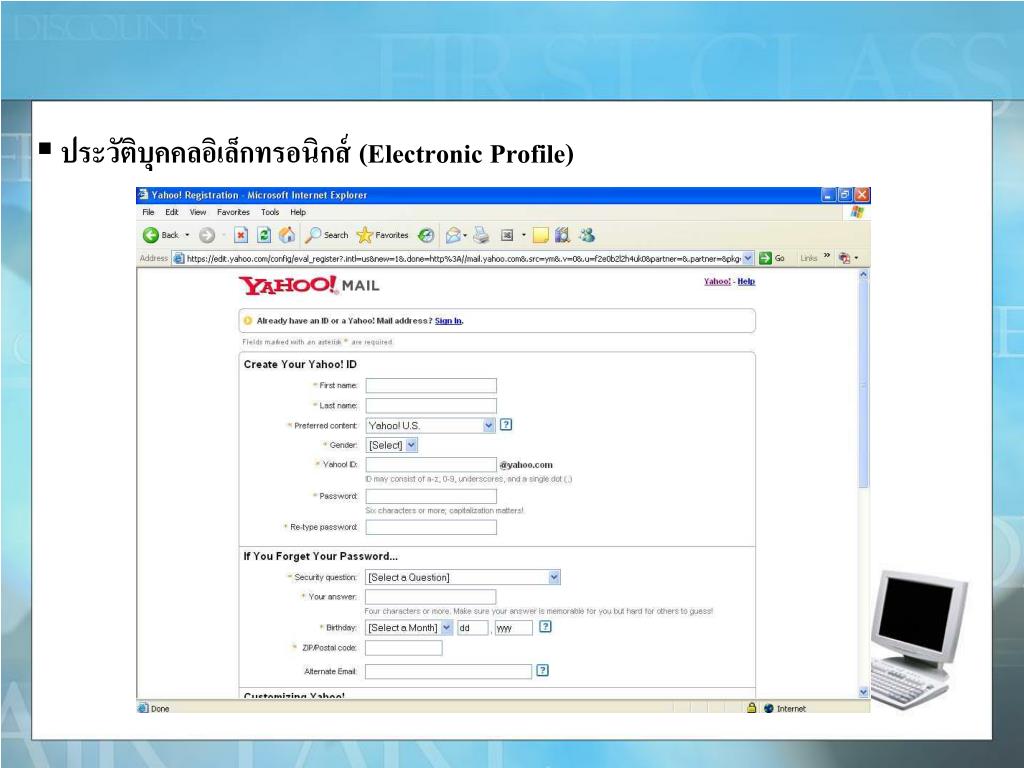Open the Help menu
Image resolution: width=1024 pixels, height=768 pixels.
pyautogui.click(x=298, y=212)
